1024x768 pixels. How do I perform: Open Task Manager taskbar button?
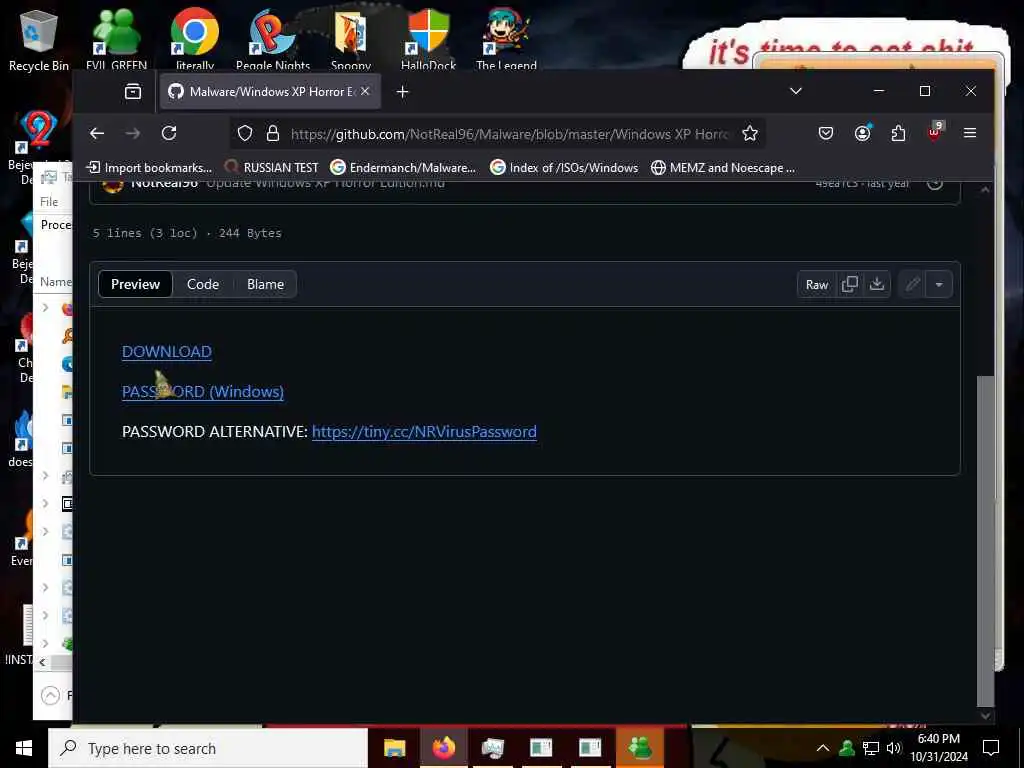point(492,748)
